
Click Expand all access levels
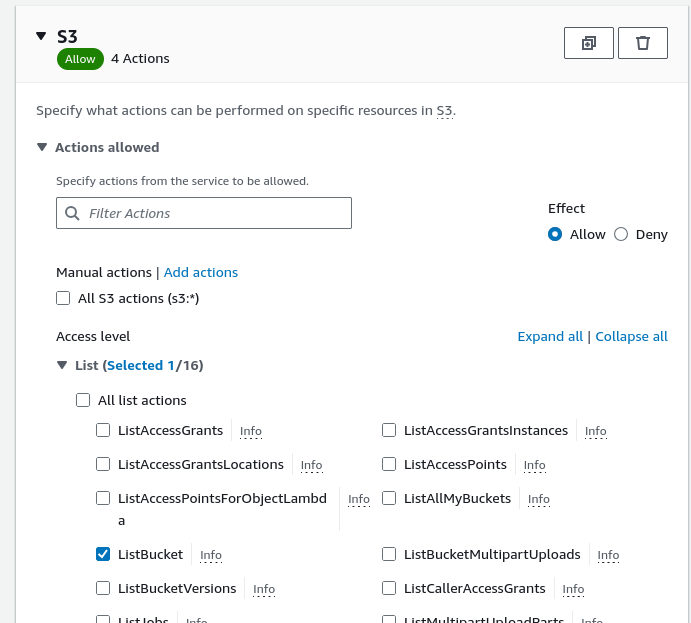[x=550, y=336]
